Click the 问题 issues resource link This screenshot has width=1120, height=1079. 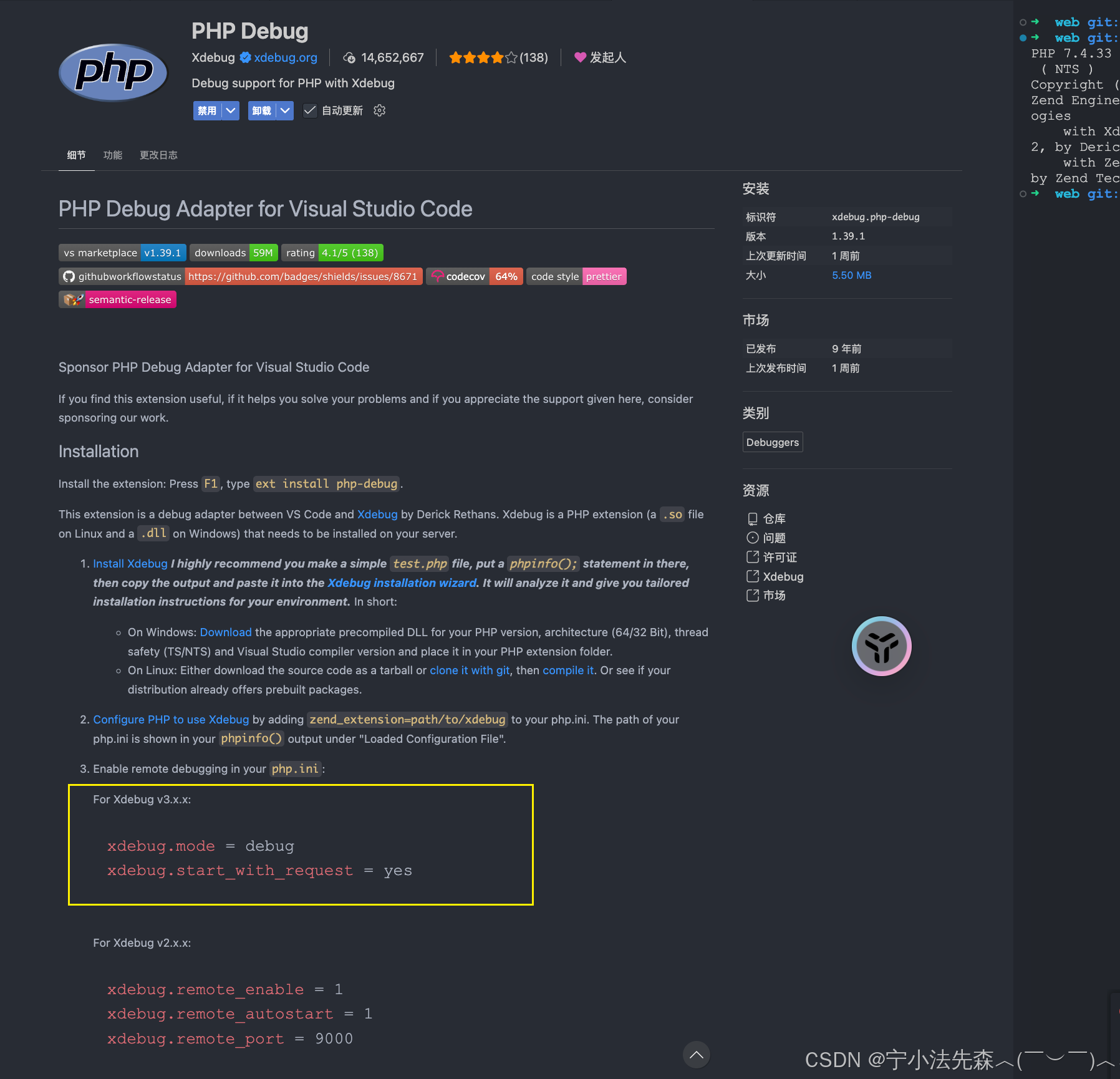tap(775, 538)
